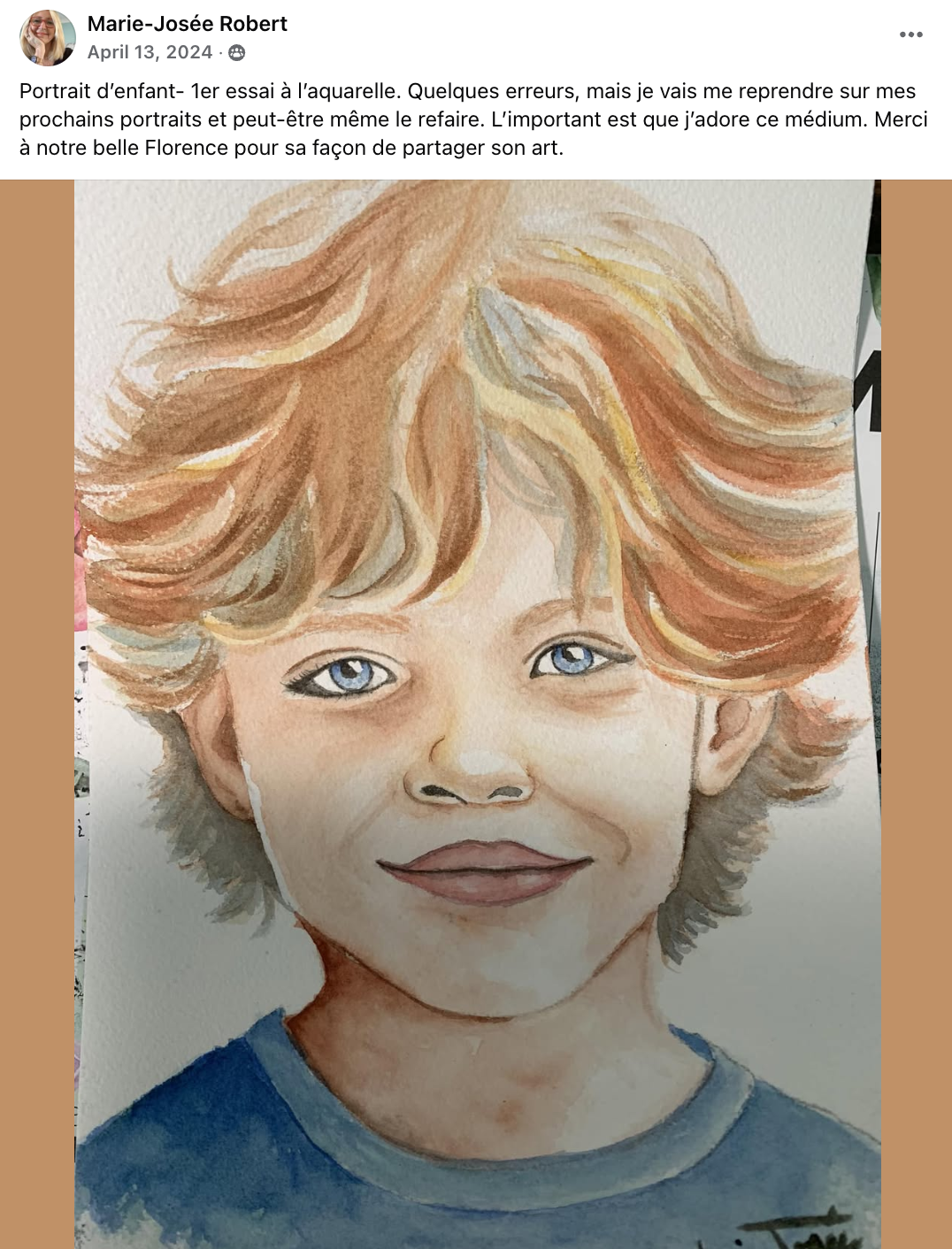The height and width of the screenshot is (1249, 952).
Task: Open Marie-Josée Robert's profile picture
Action: (x=48, y=38)
